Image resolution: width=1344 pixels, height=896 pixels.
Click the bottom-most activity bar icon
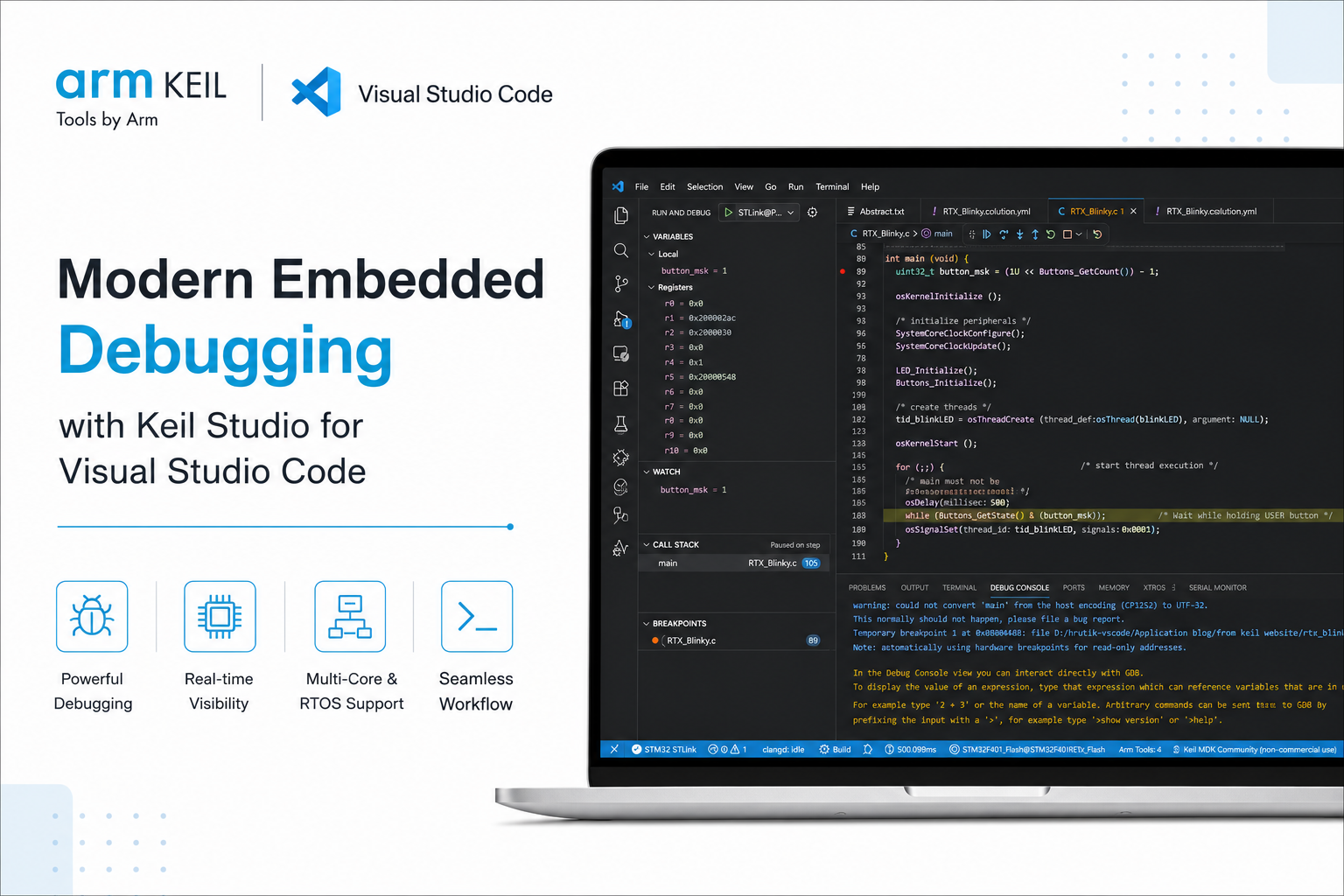pyautogui.click(x=621, y=549)
